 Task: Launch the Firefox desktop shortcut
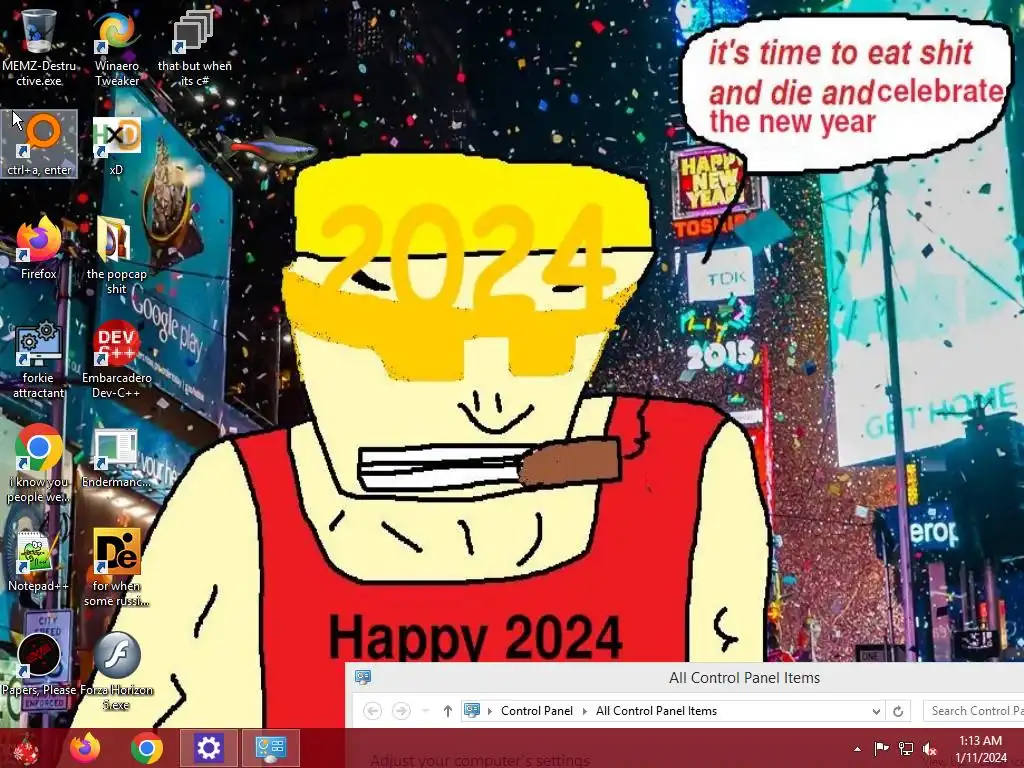(x=39, y=248)
